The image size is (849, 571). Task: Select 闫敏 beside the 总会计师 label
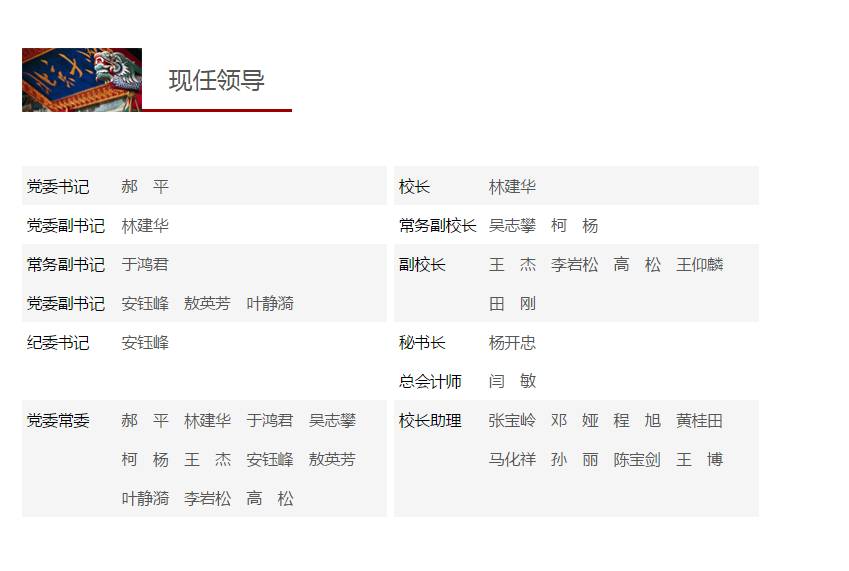pos(512,381)
